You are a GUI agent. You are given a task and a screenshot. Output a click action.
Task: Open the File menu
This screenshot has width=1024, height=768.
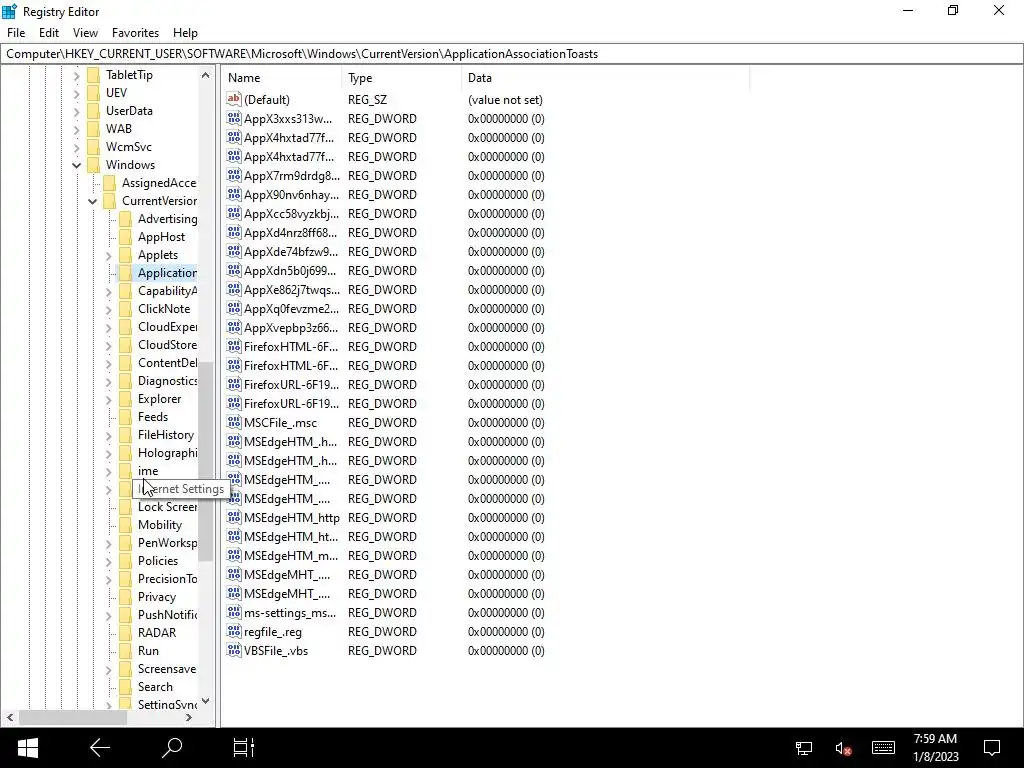coord(16,33)
